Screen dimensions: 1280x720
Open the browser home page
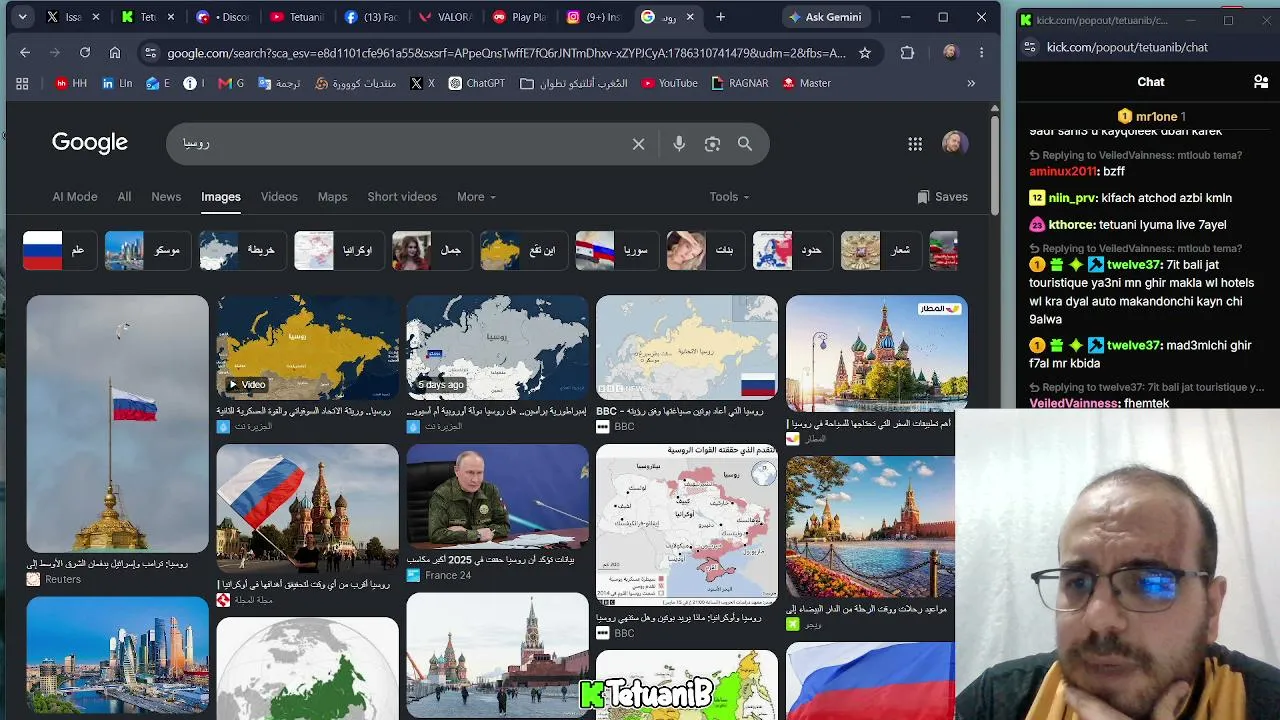(115, 53)
